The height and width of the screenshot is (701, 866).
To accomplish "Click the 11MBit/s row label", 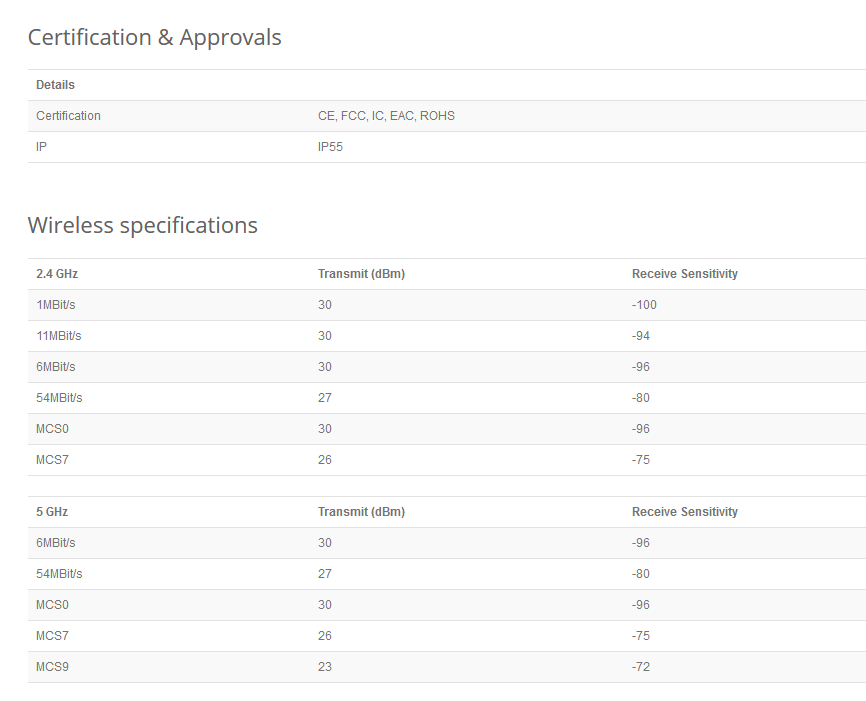I will pos(58,336).
